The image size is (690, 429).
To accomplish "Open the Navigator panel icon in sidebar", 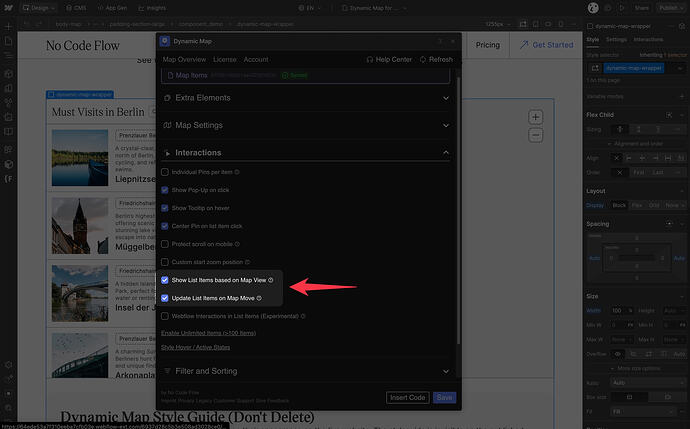I will pyautogui.click(x=8, y=55).
